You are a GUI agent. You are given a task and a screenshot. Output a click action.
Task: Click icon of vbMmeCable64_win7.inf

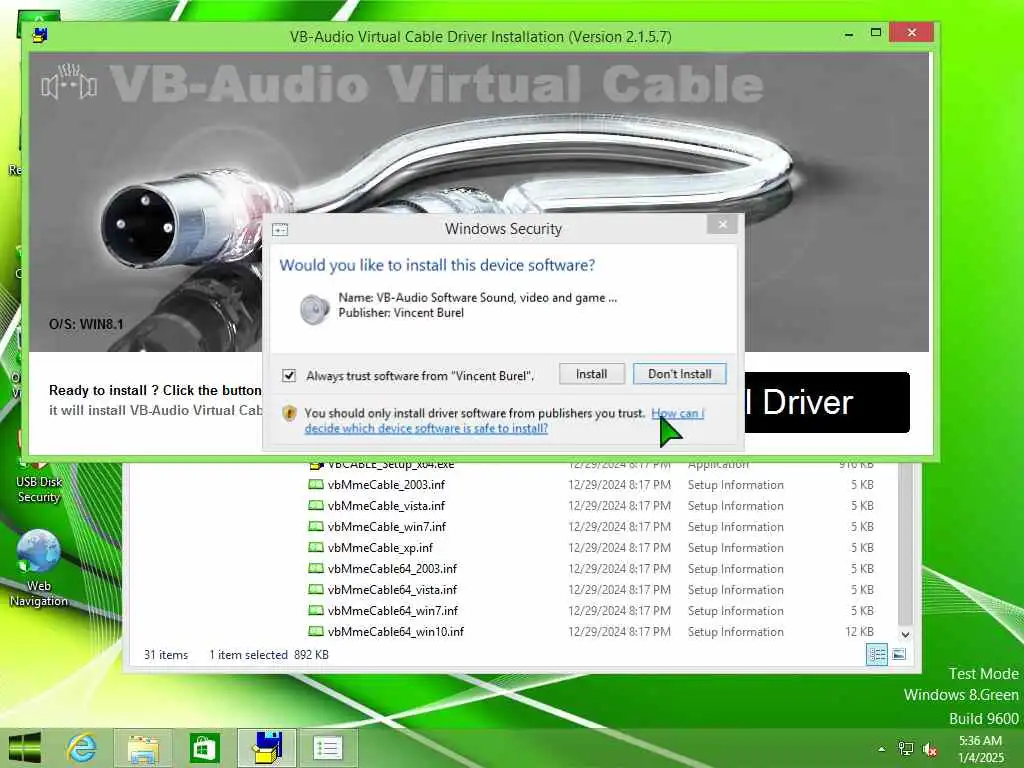316,611
